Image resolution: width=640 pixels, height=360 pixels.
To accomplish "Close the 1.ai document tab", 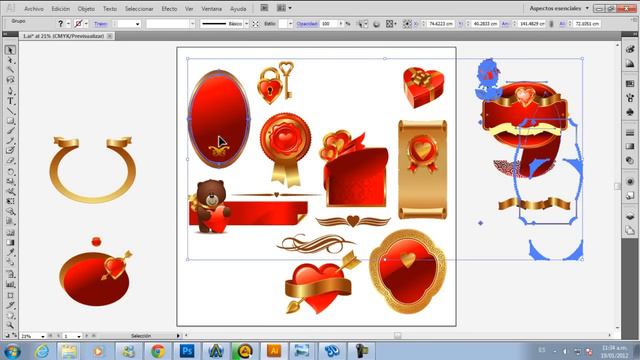I will coord(110,36).
